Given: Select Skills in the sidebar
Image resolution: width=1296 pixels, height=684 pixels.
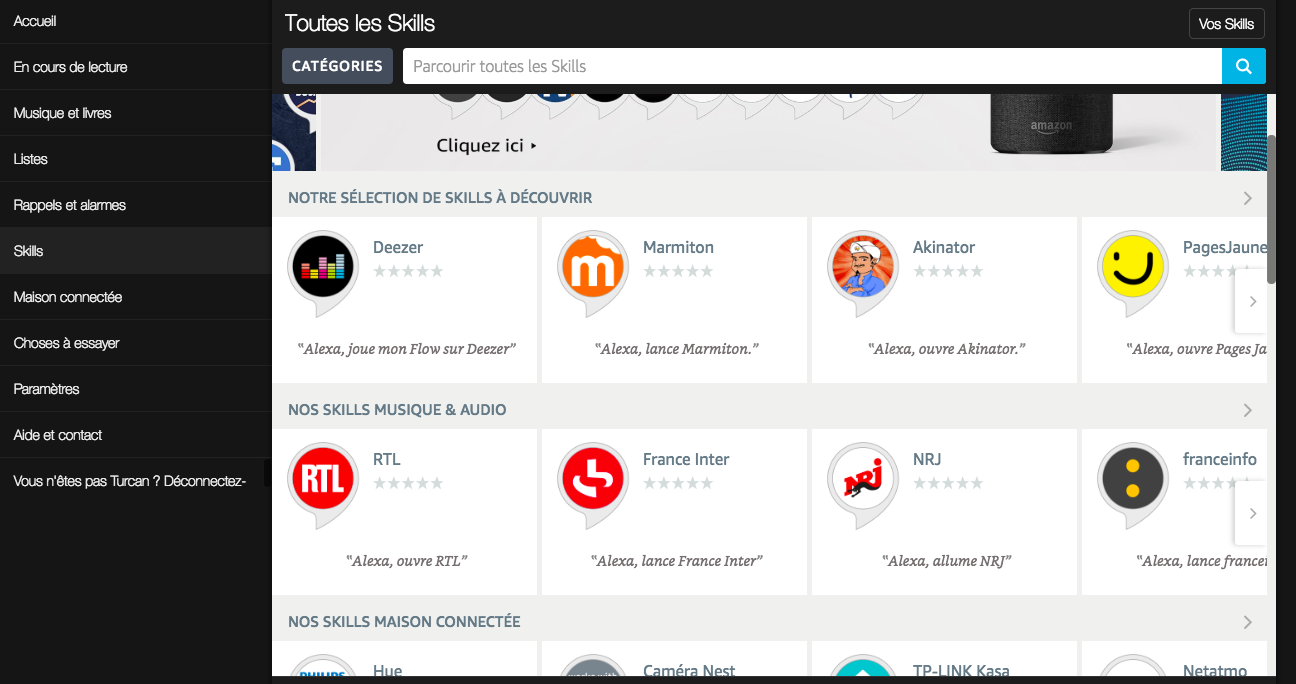Looking at the screenshot, I should coord(136,251).
